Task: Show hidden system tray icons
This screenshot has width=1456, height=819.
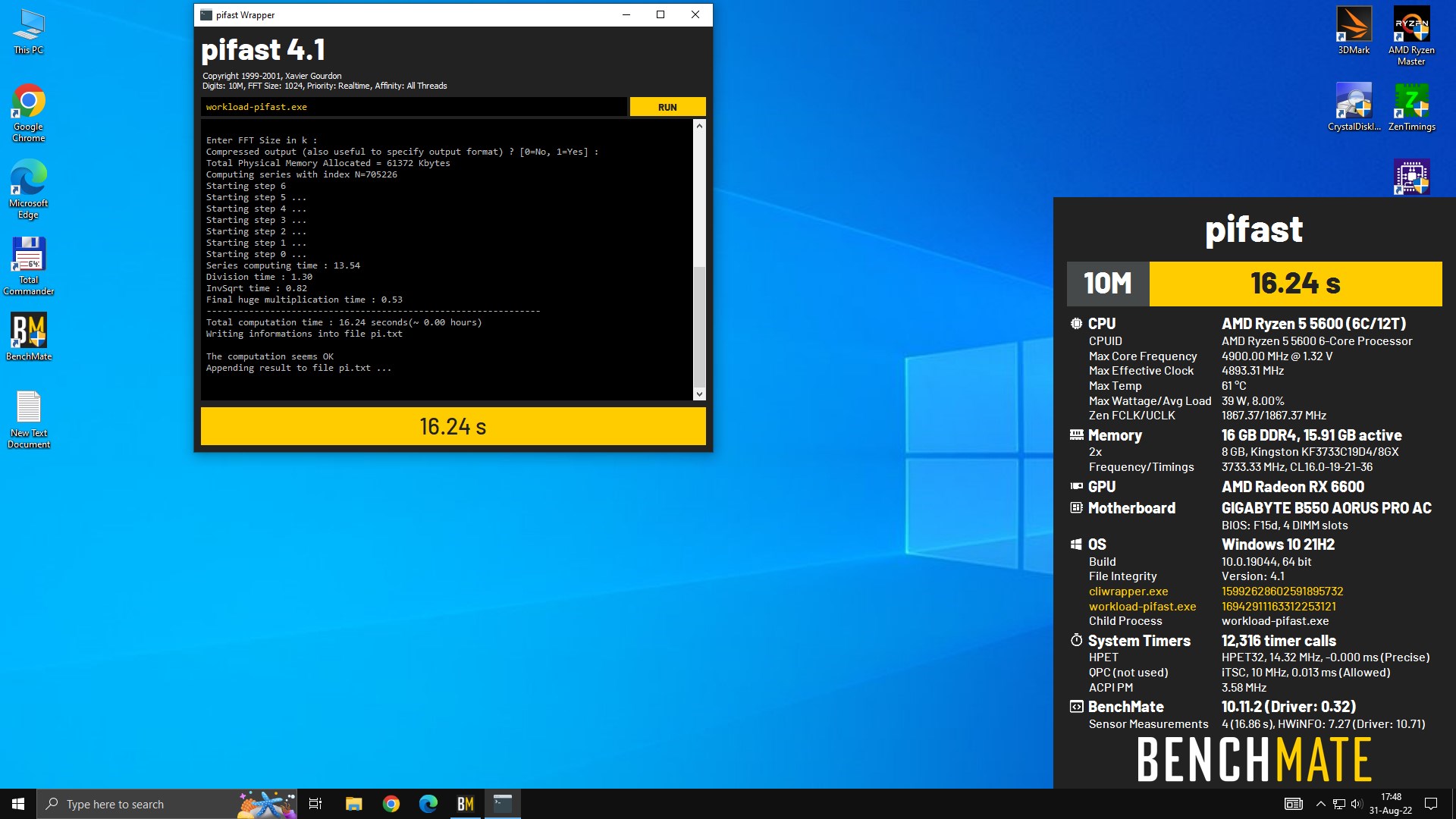Action: tap(1320, 804)
